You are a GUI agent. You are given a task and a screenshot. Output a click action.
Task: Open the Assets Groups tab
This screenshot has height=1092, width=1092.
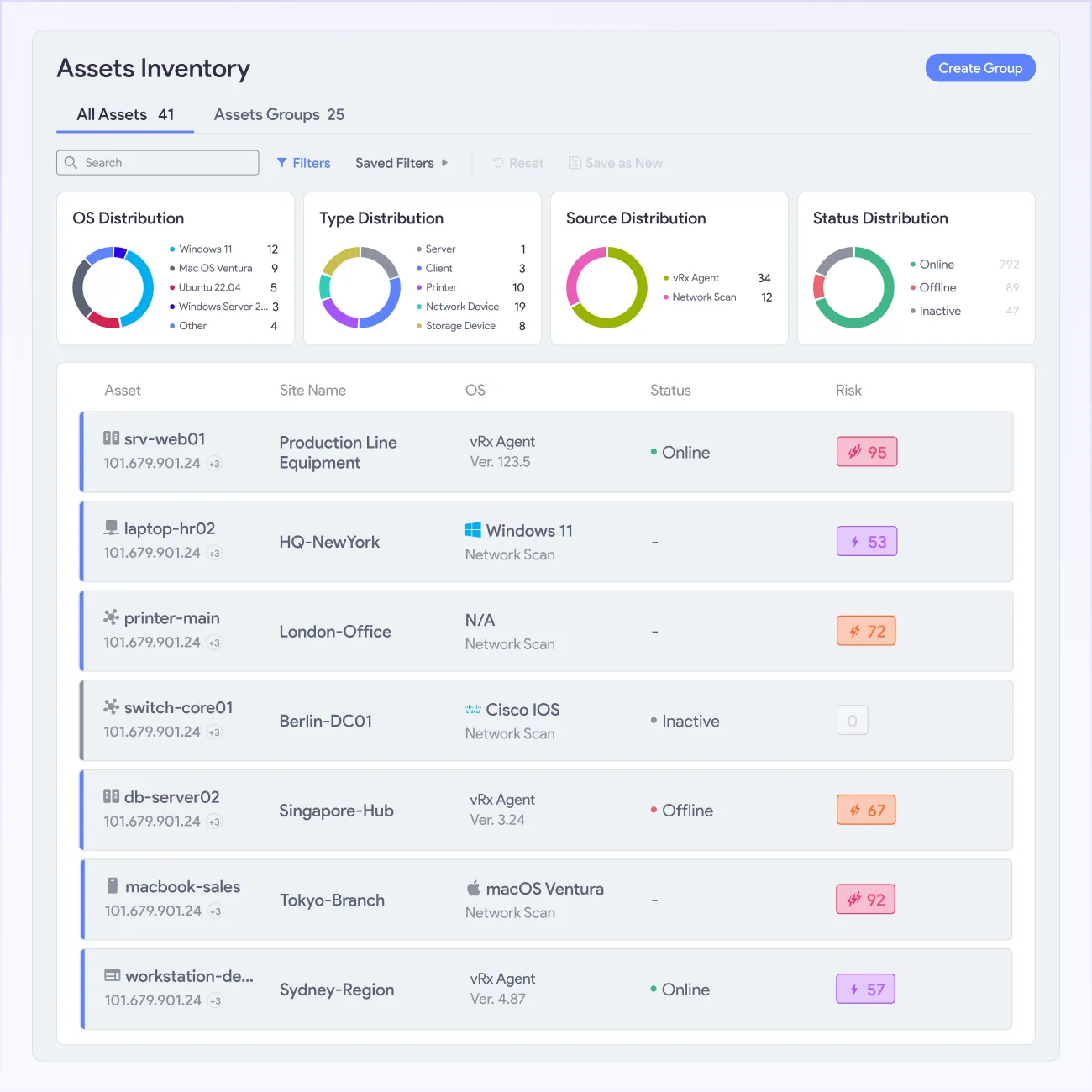click(279, 114)
